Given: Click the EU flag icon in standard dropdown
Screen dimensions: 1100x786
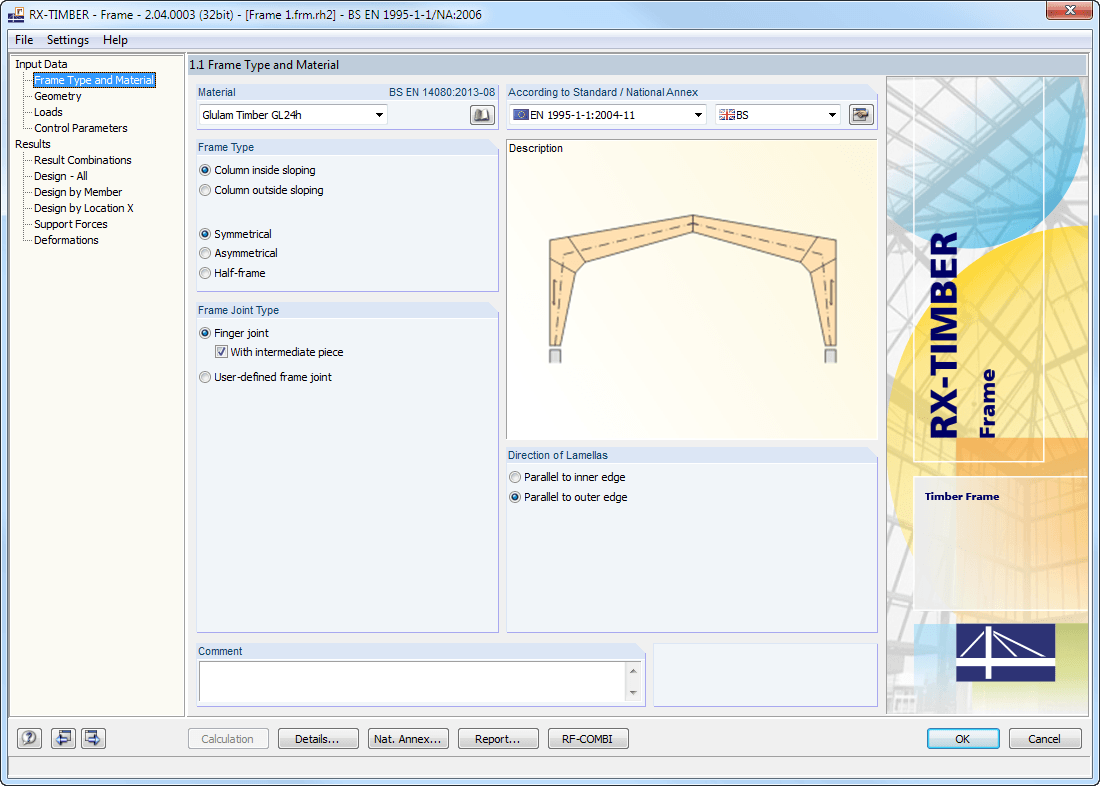Looking at the screenshot, I should coord(521,114).
